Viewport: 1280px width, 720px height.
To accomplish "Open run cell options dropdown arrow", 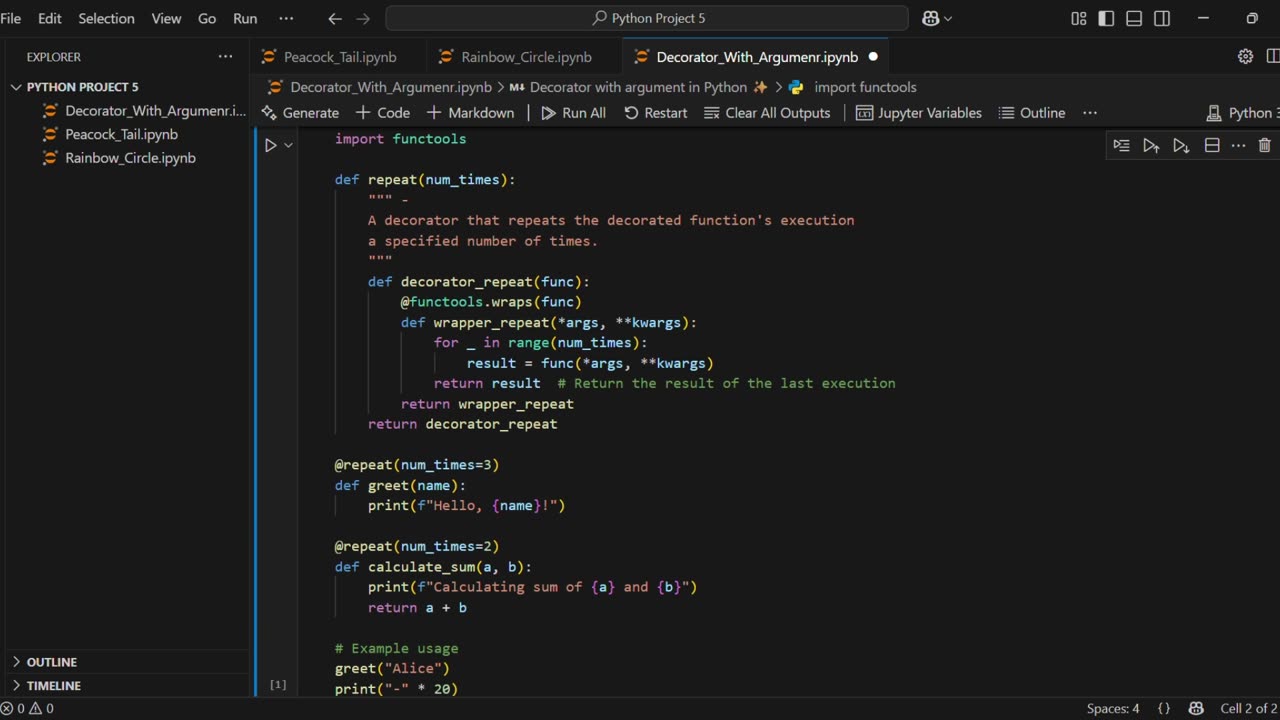I will 288,145.
